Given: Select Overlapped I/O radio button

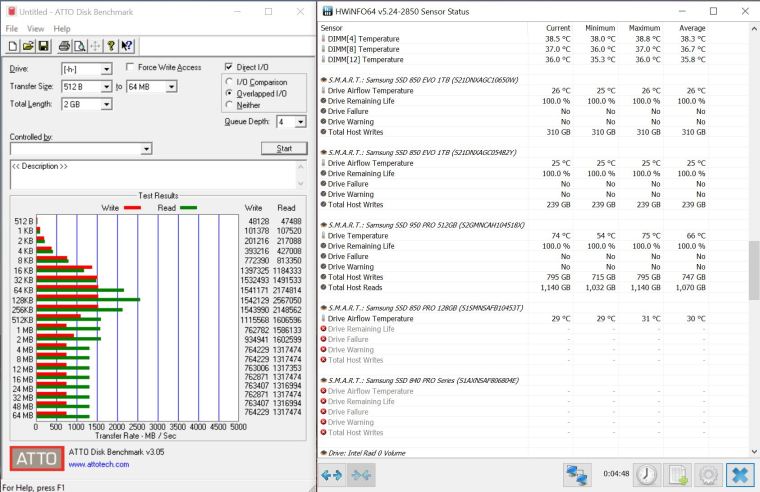Looking at the screenshot, I should [x=229, y=93].
